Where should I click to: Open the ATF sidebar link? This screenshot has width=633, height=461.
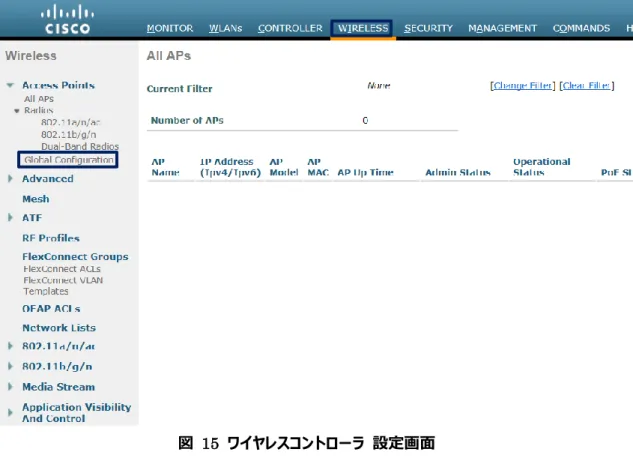click(x=32, y=218)
